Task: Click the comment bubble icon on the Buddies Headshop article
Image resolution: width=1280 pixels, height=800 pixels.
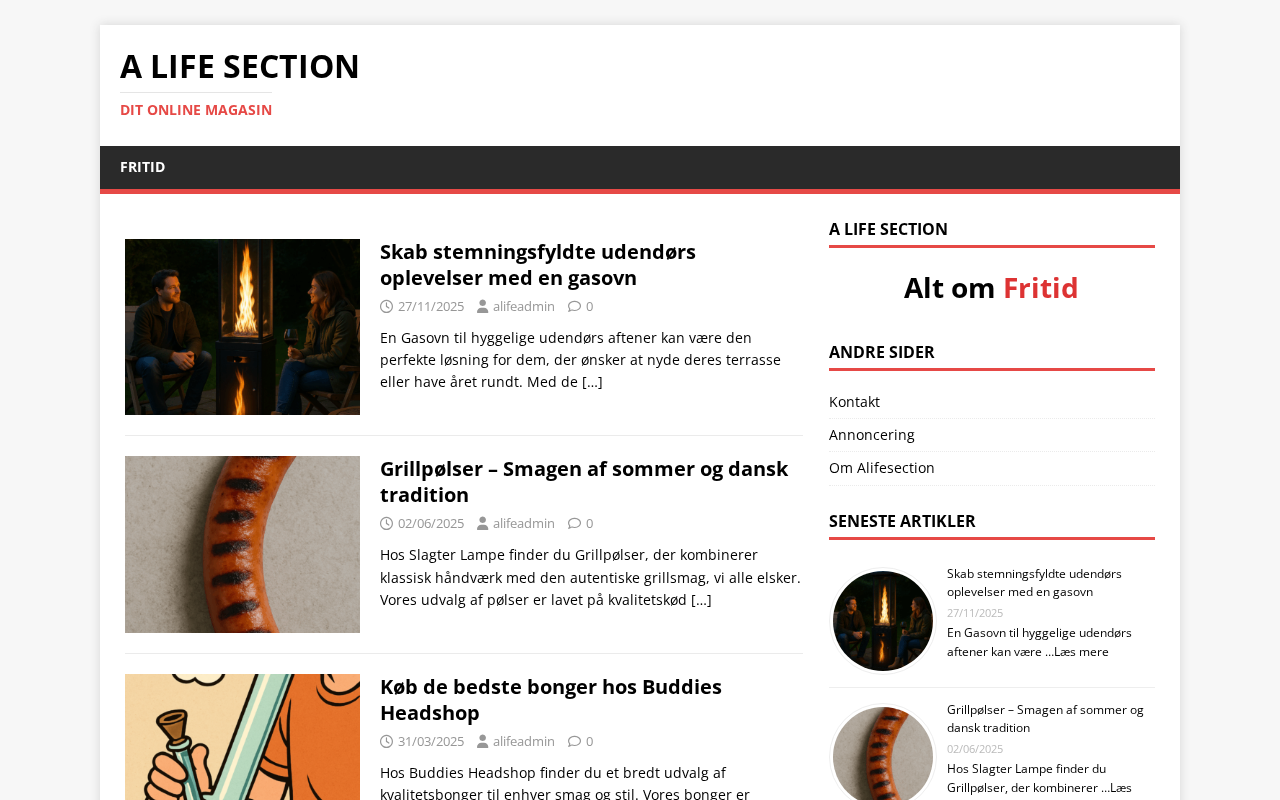Action: [x=574, y=742]
